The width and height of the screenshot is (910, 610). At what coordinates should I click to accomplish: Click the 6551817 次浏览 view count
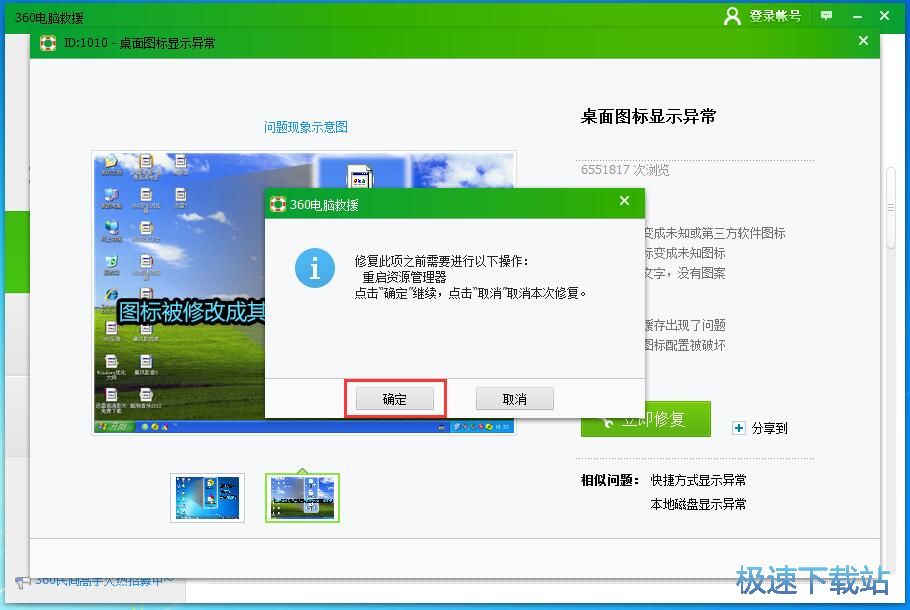coord(625,169)
